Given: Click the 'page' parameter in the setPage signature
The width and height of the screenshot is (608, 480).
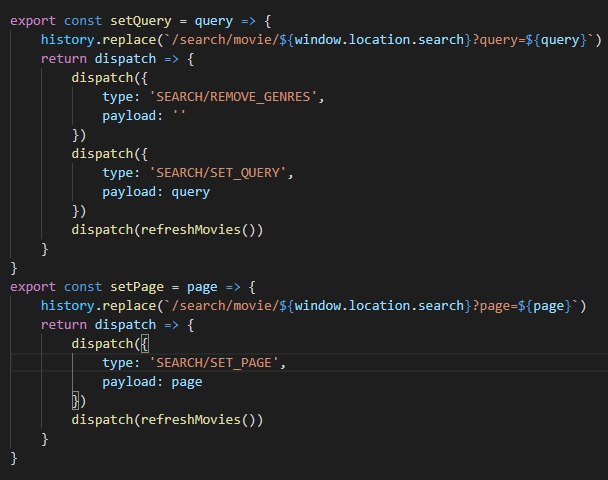Looking at the screenshot, I should coord(202,287).
